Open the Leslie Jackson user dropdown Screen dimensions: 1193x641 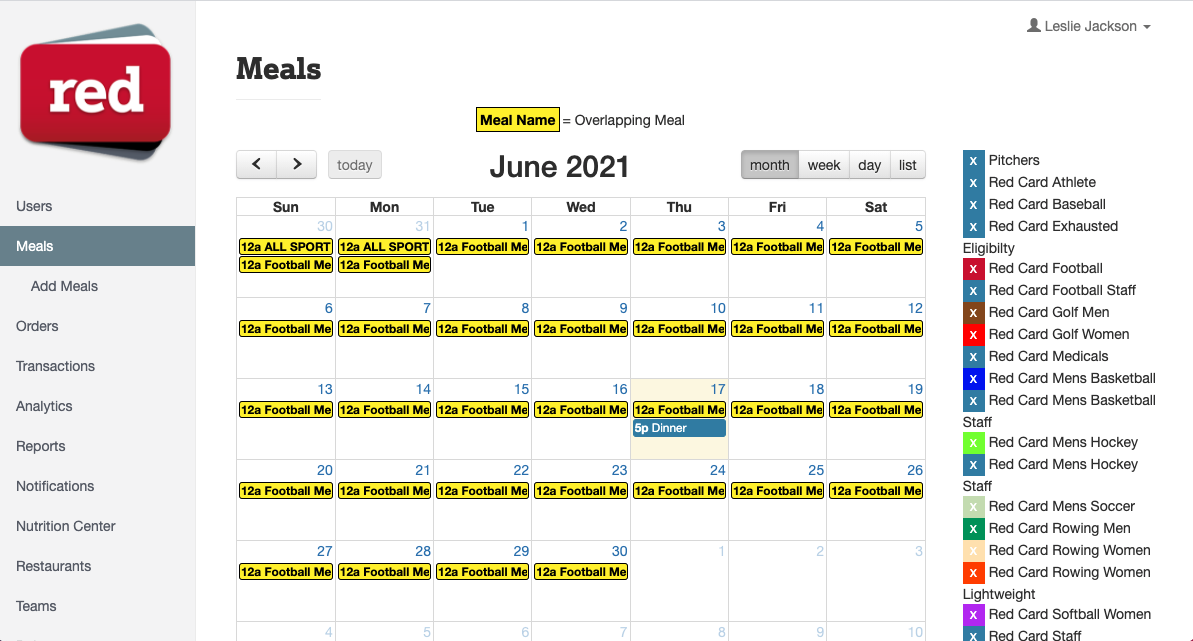click(1089, 26)
